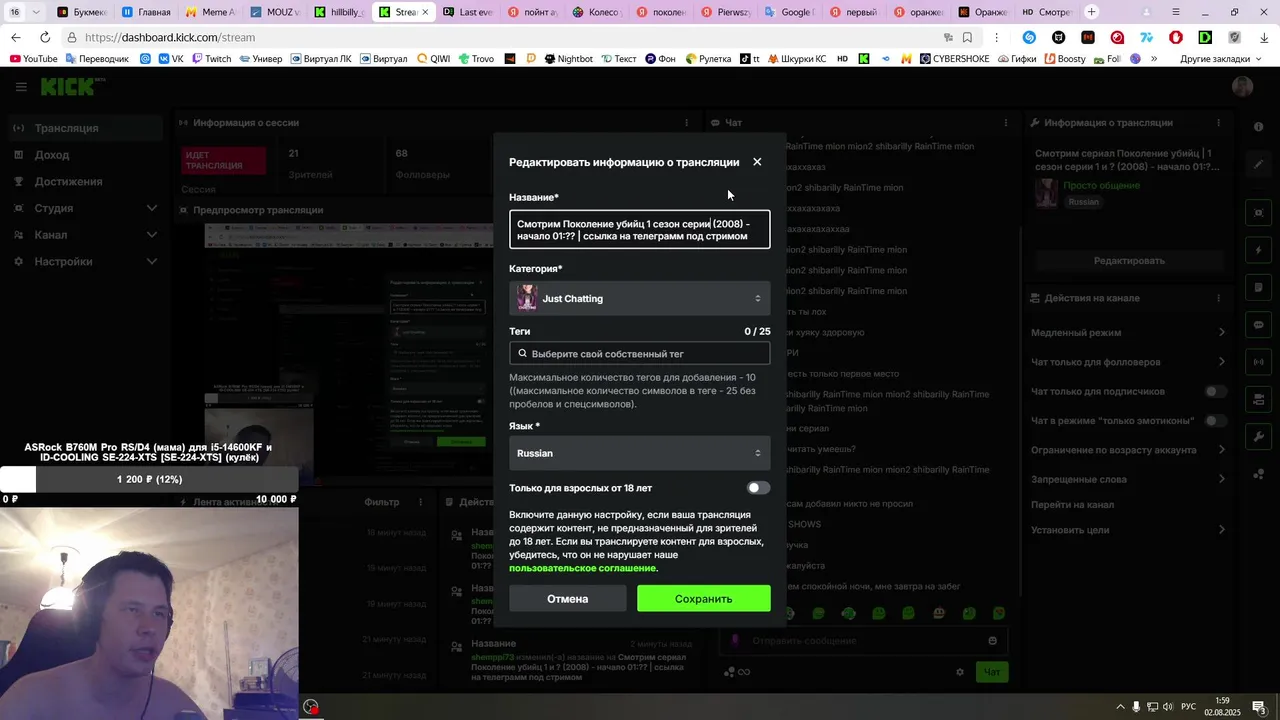
Task: Expand Ограничение по возрасту аккаунта option
Action: (1129, 450)
